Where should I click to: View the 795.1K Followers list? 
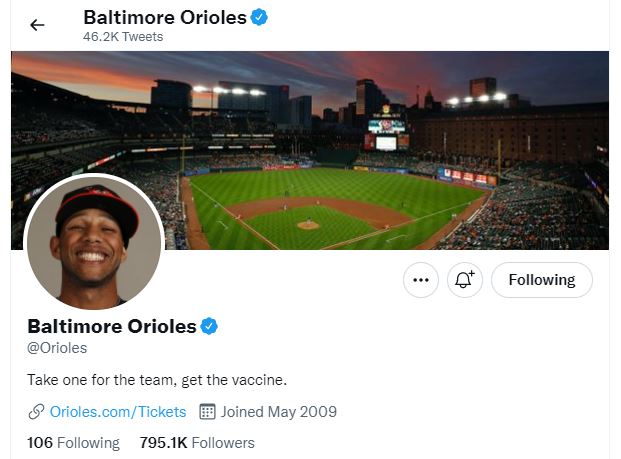coord(197,442)
